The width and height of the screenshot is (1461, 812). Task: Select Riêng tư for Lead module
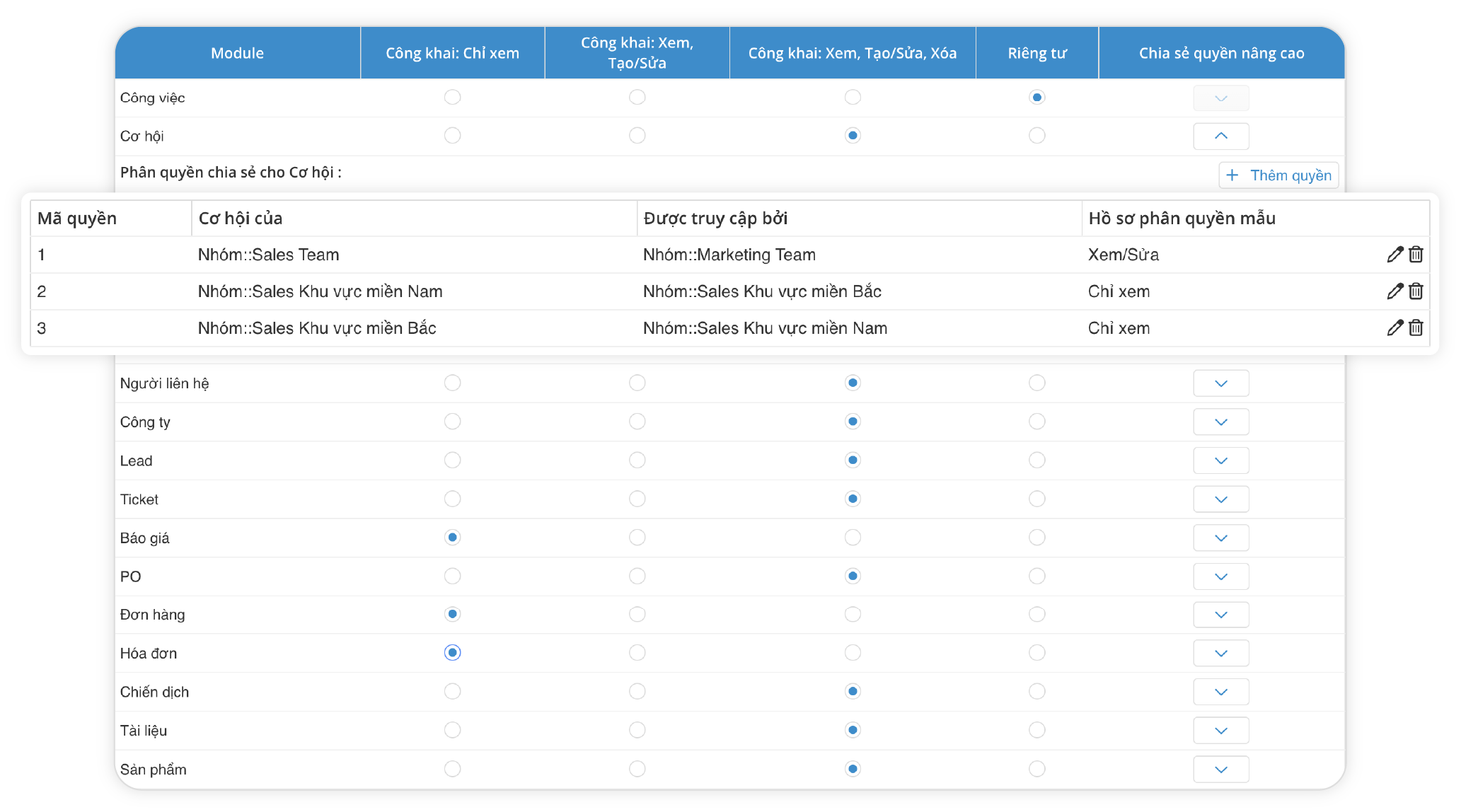(1036, 460)
